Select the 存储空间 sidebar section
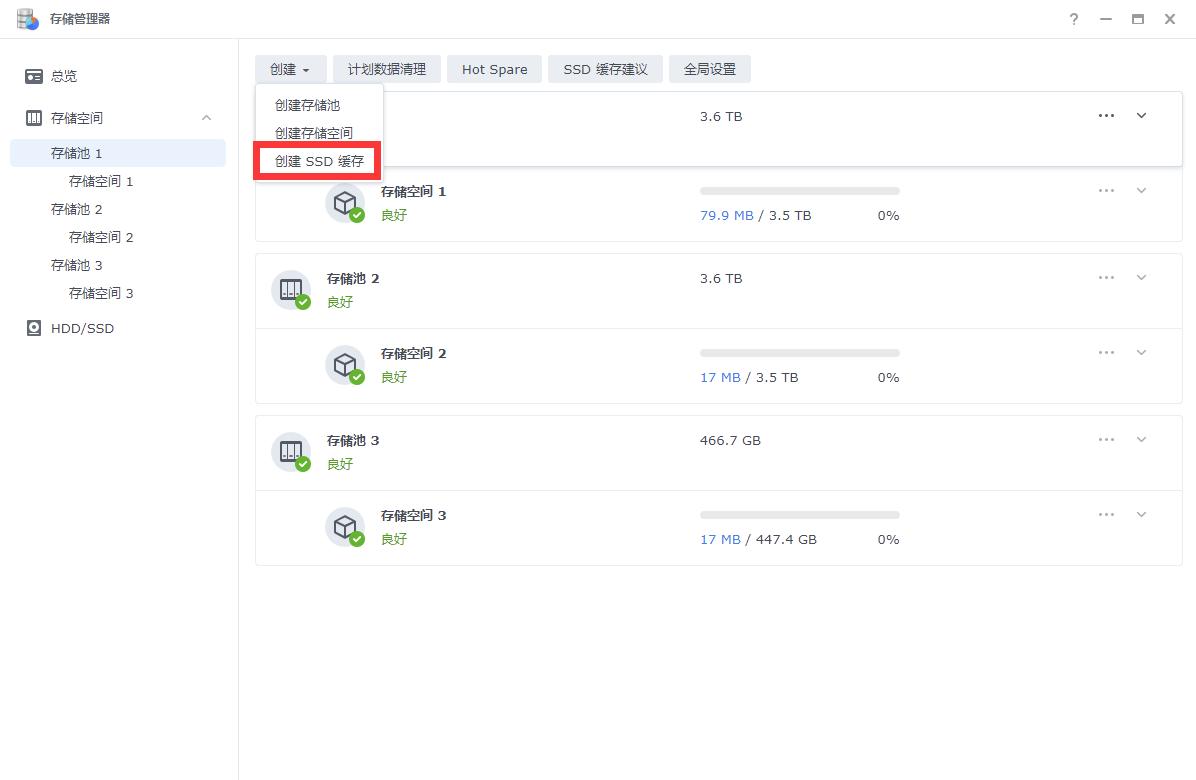This screenshot has width=1196, height=780. [x=75, y=117]
